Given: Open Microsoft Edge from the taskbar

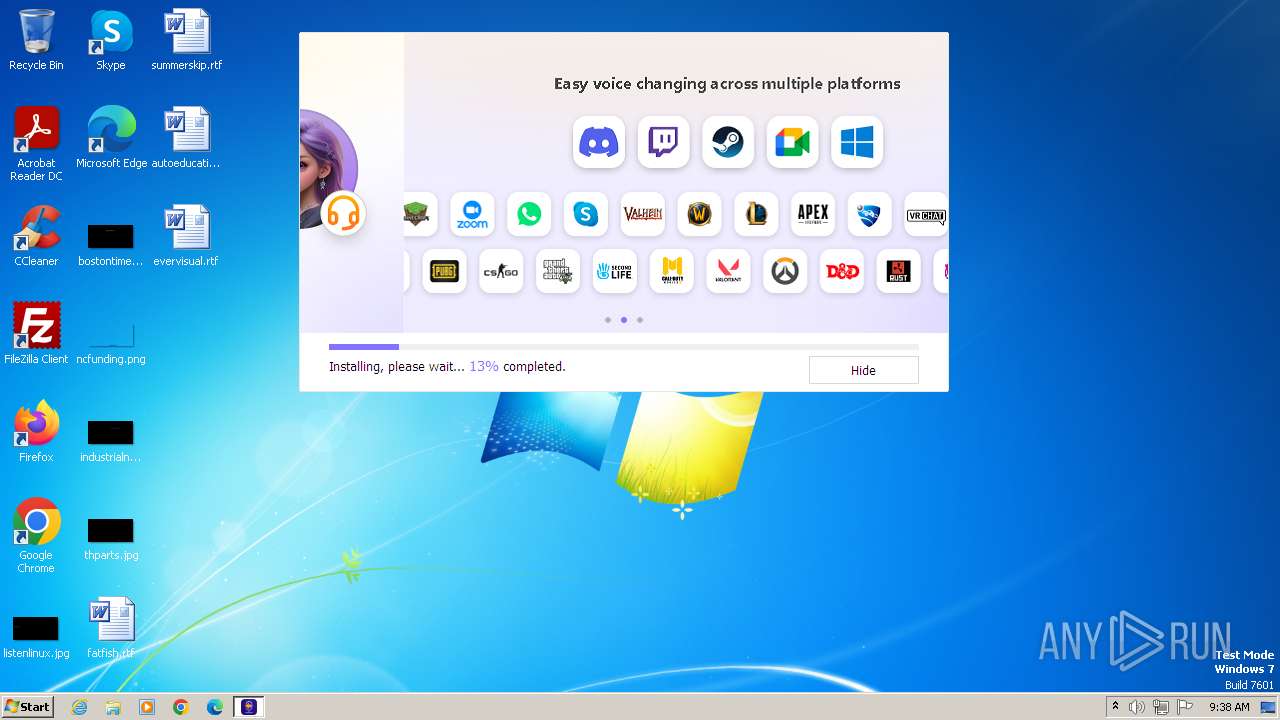Looking at the screenshot, I should click(215, 707).
